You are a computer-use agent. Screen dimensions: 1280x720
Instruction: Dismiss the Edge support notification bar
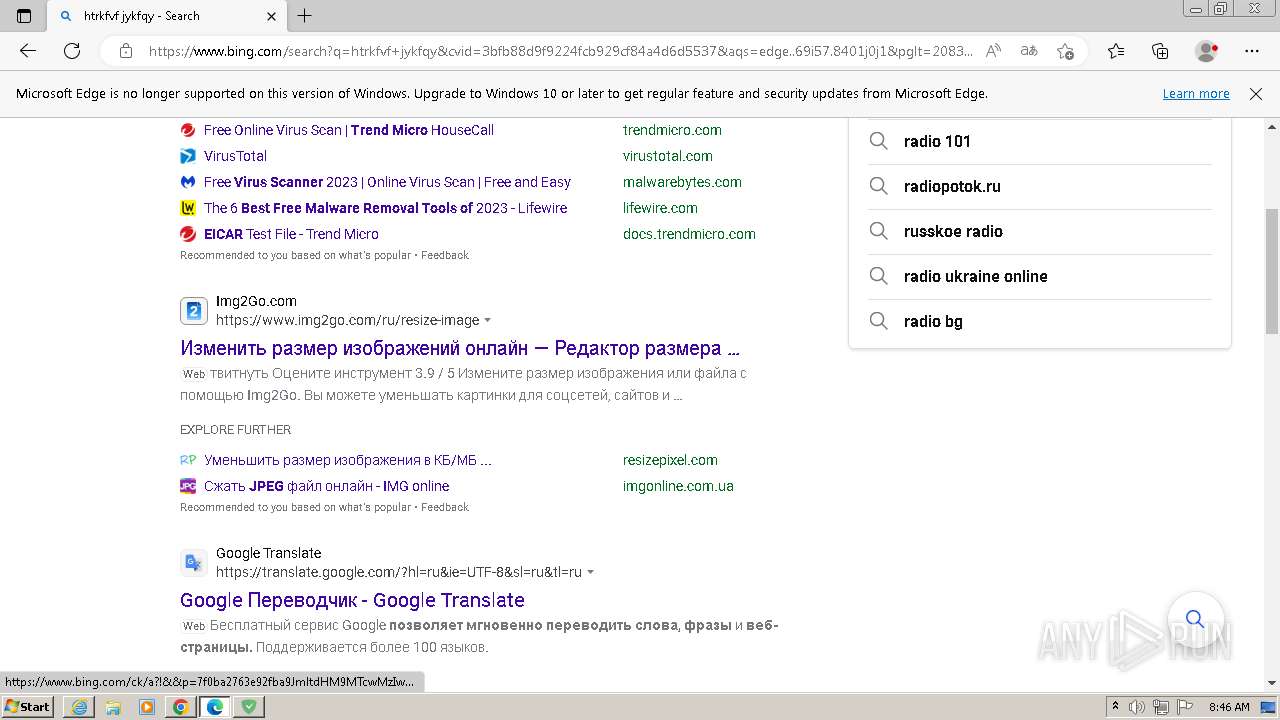pyautogui.click(x=1256, y=93)
